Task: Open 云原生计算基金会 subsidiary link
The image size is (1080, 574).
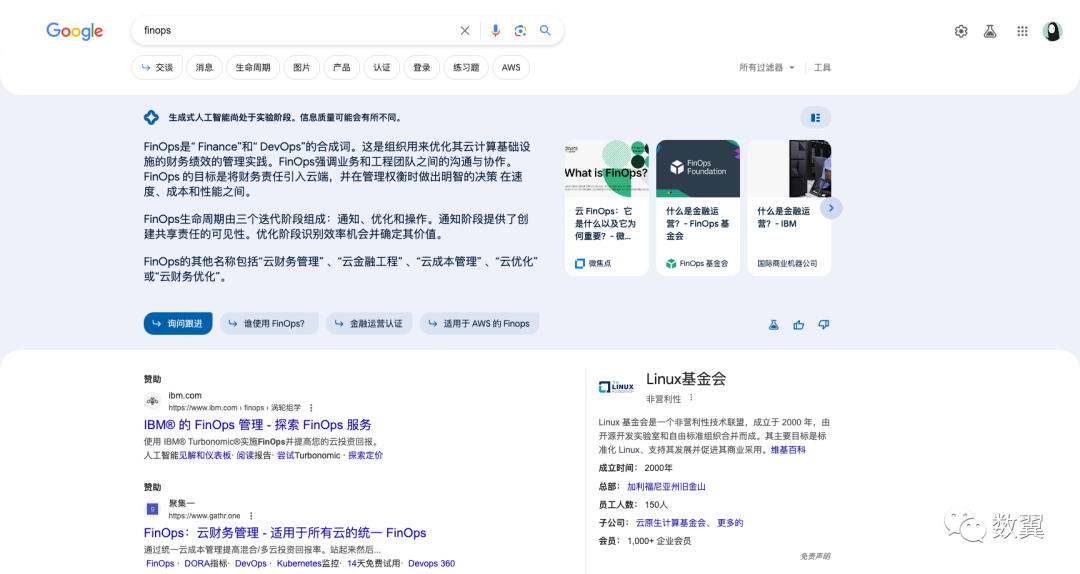Action: point(671,523)
